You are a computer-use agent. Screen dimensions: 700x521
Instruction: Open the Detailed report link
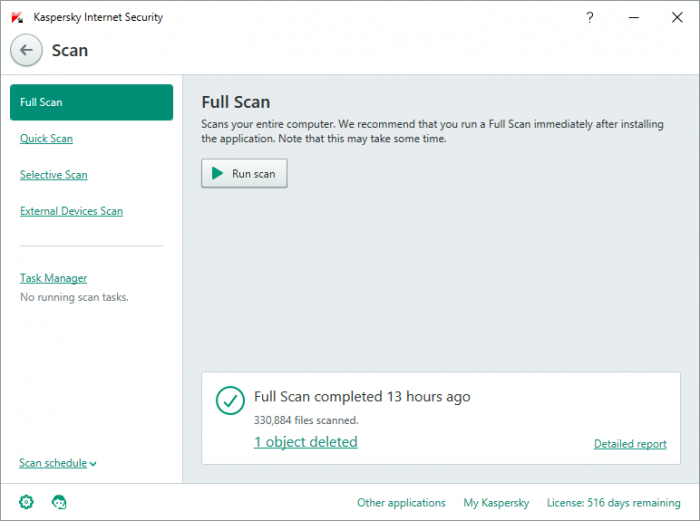pyautogui.click(x=630, y=444)
